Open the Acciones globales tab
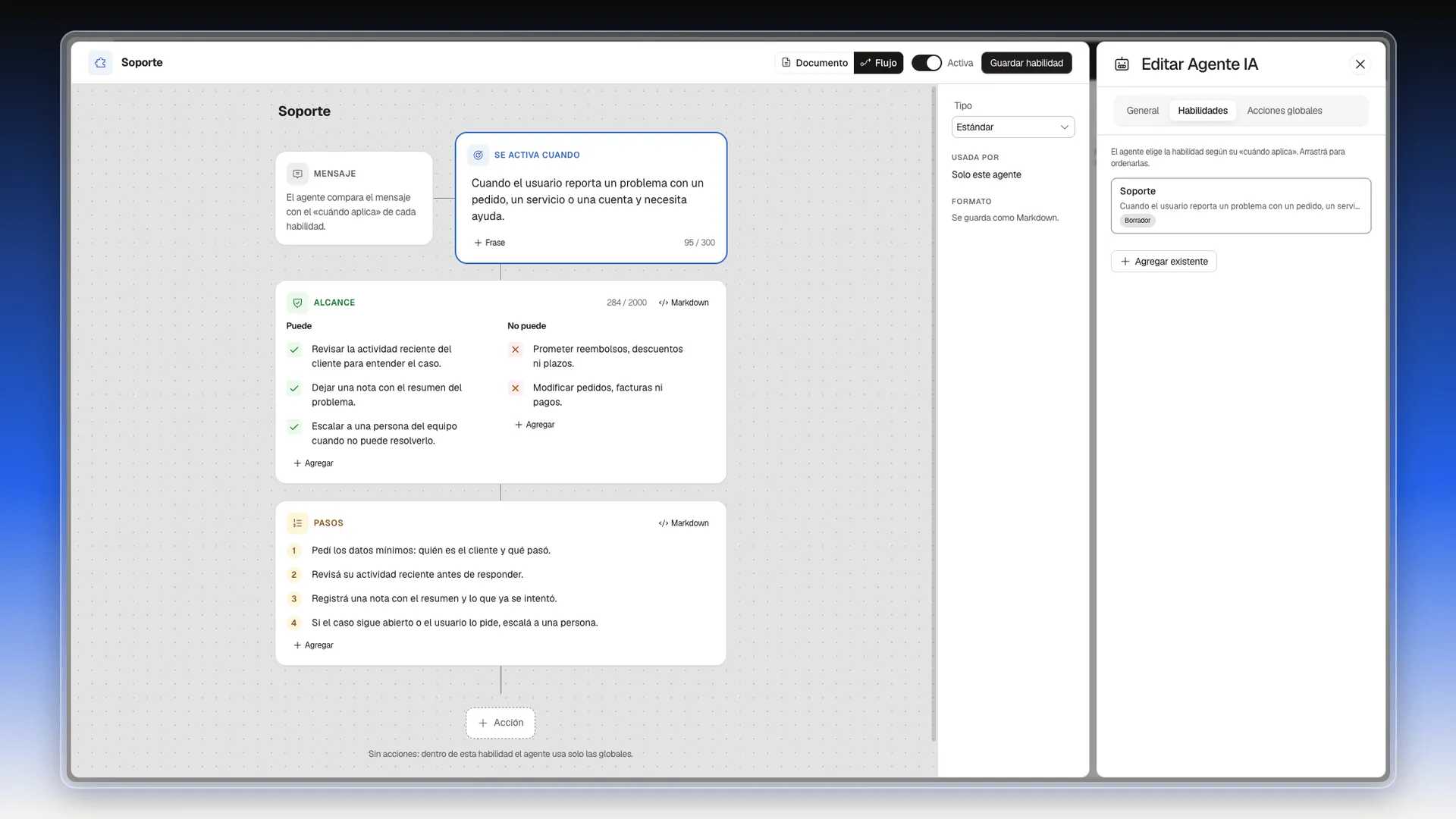Screen dimensions: 1456x819 [1284, 111]
